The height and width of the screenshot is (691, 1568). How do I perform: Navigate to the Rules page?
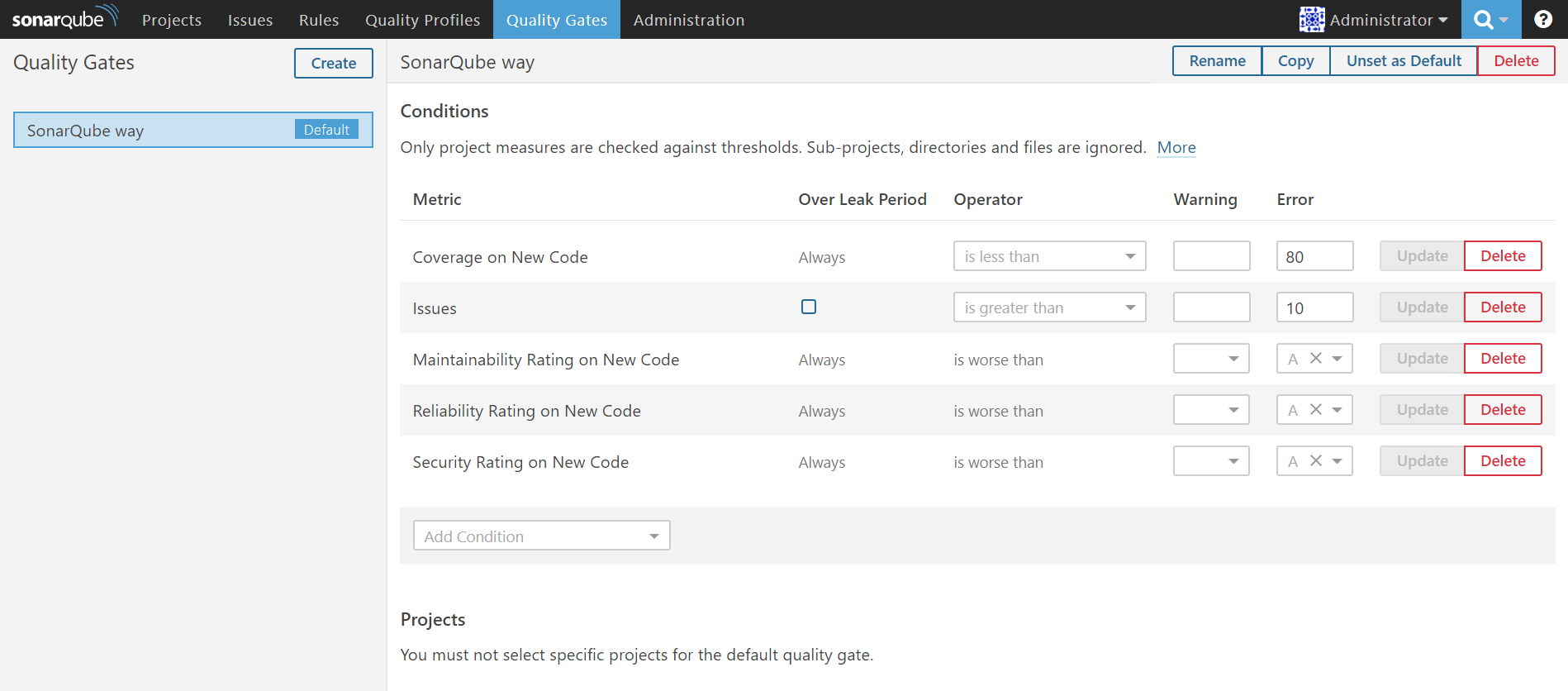(319, 20)
